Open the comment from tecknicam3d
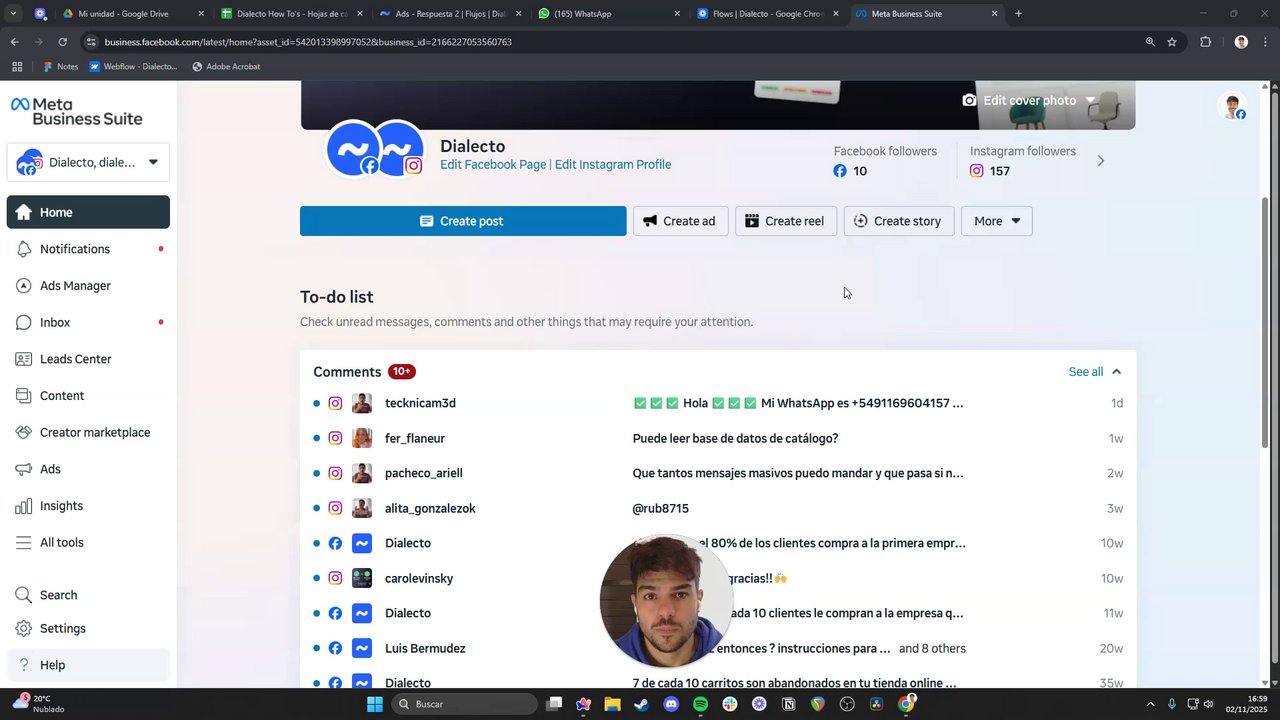Viewport: 1280px width, 720px height. pos(718,403)
